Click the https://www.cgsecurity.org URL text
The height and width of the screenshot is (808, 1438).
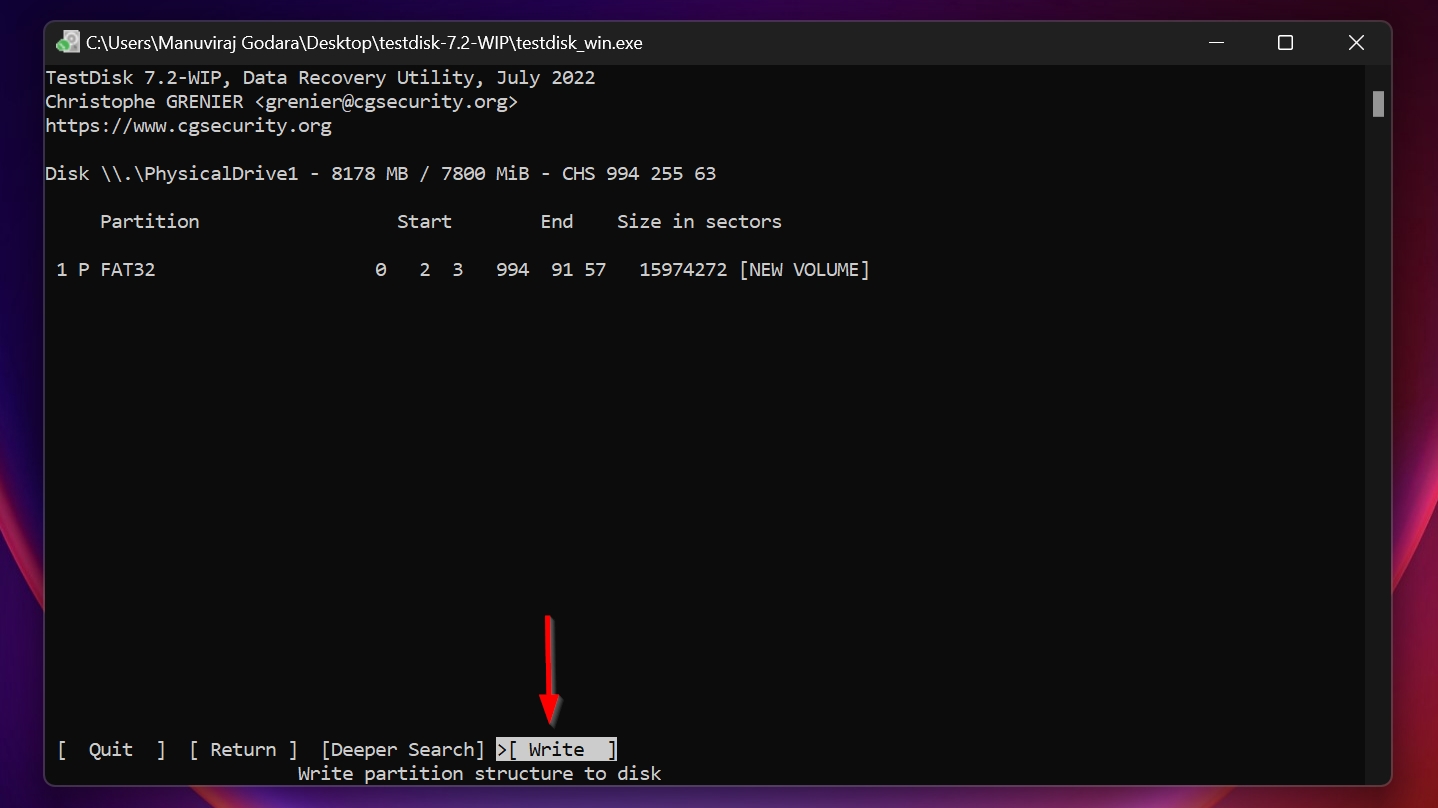click(x=188, y=126)
